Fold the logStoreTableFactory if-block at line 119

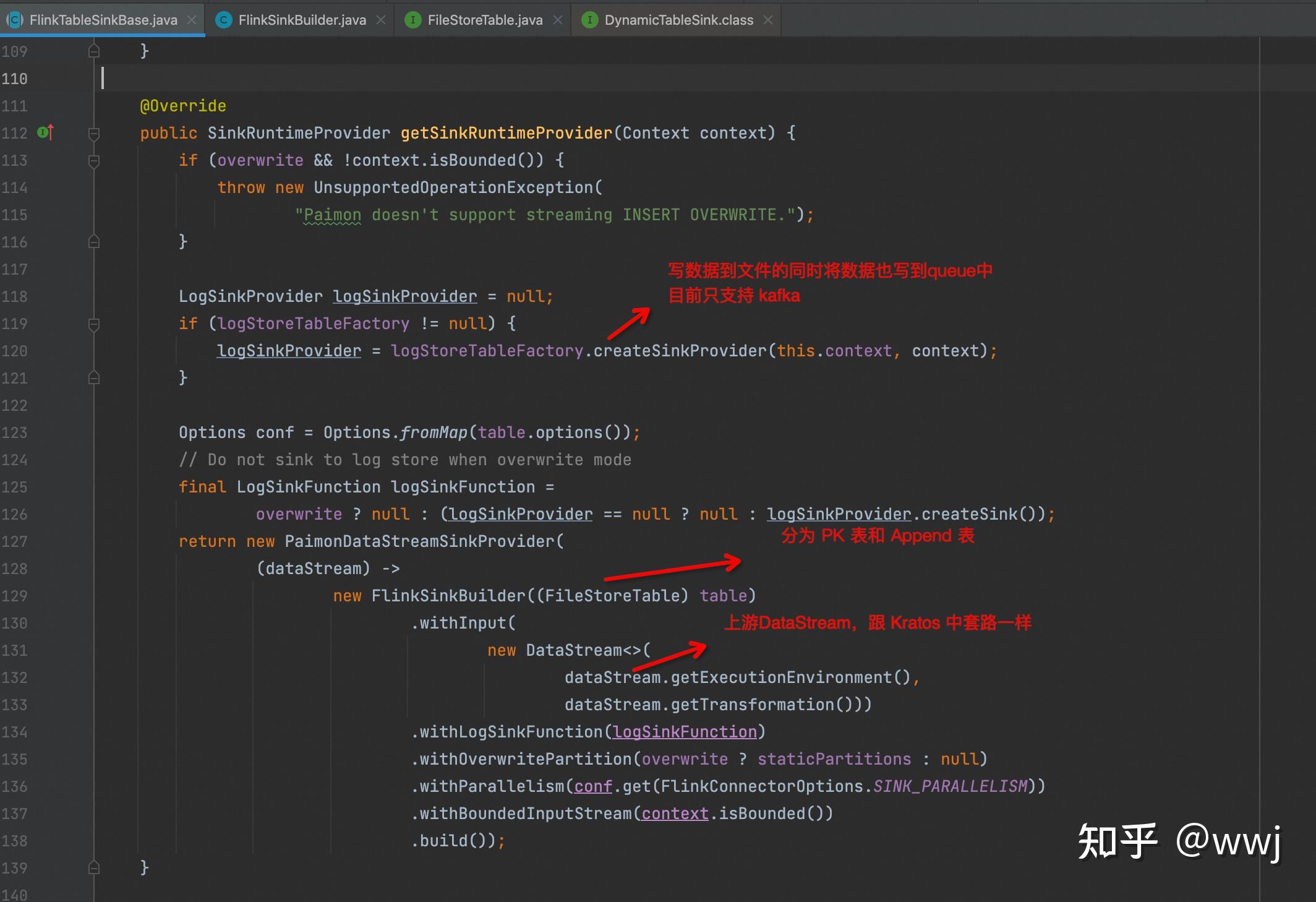[x=94, y=324]
